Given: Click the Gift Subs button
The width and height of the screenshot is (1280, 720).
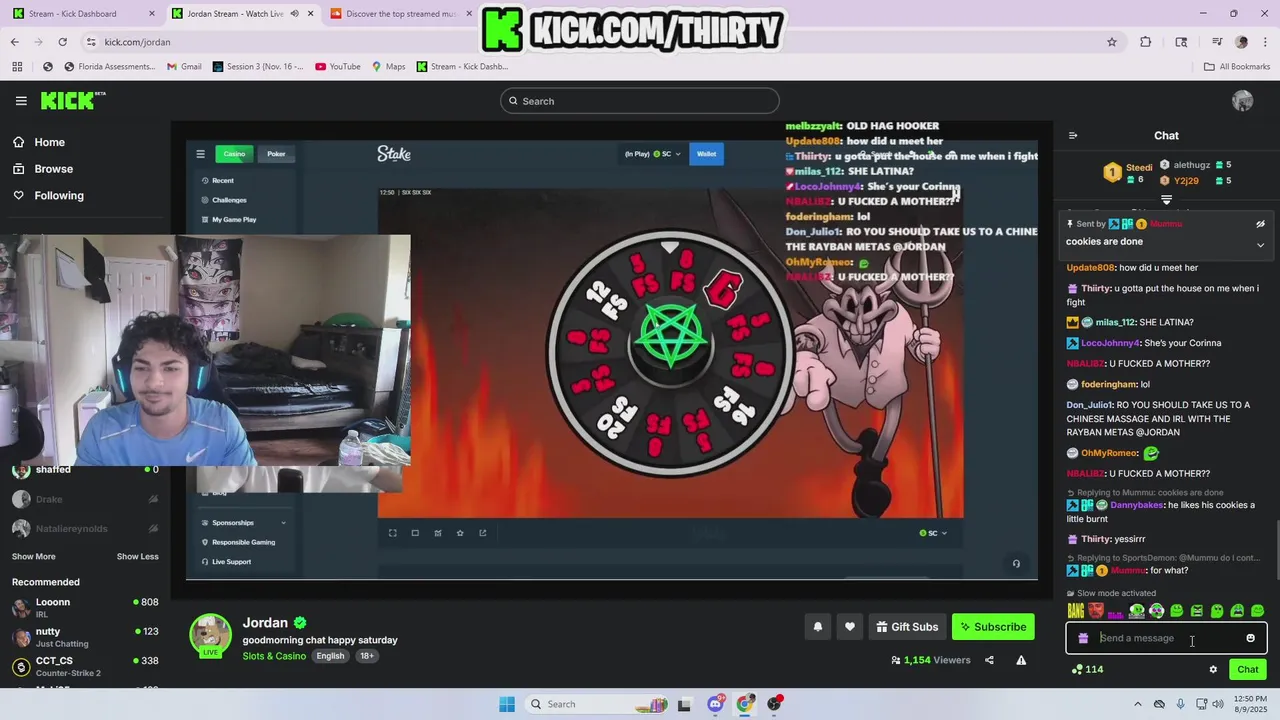Looking at the screenshot, I should pos(906,627).
